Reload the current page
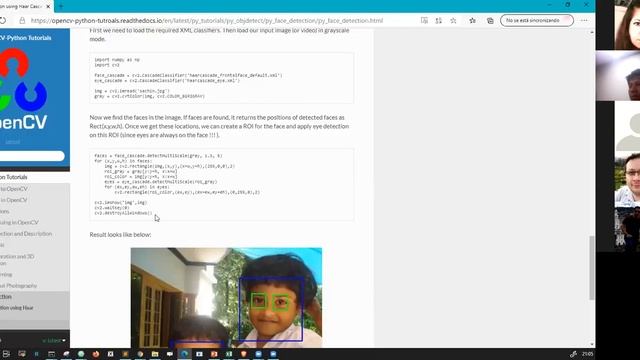 2,20
